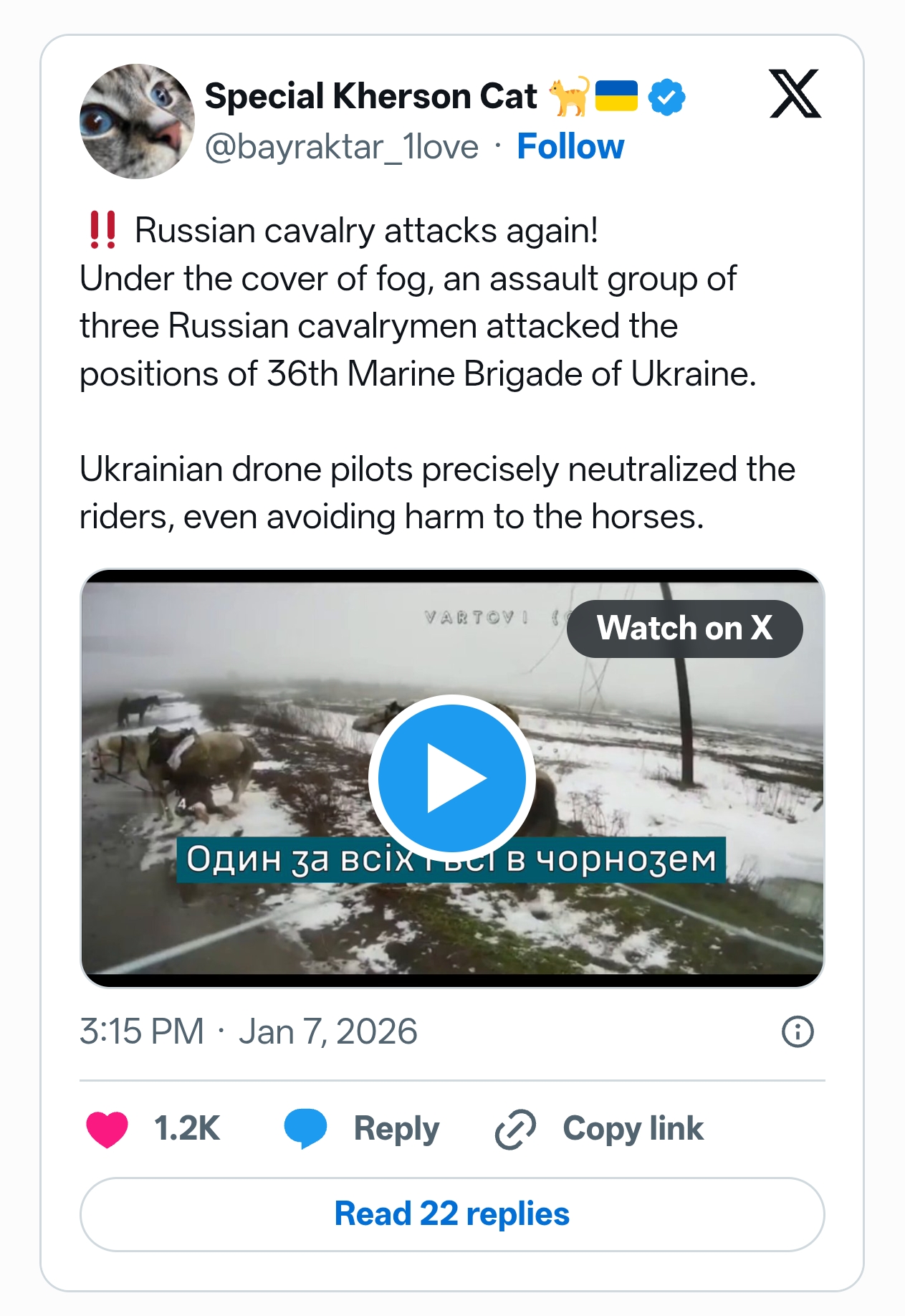Click the reply speech bubble icon
Image resolution: width=905 pixels, height=1316 pixels.
click(305, 1129)
